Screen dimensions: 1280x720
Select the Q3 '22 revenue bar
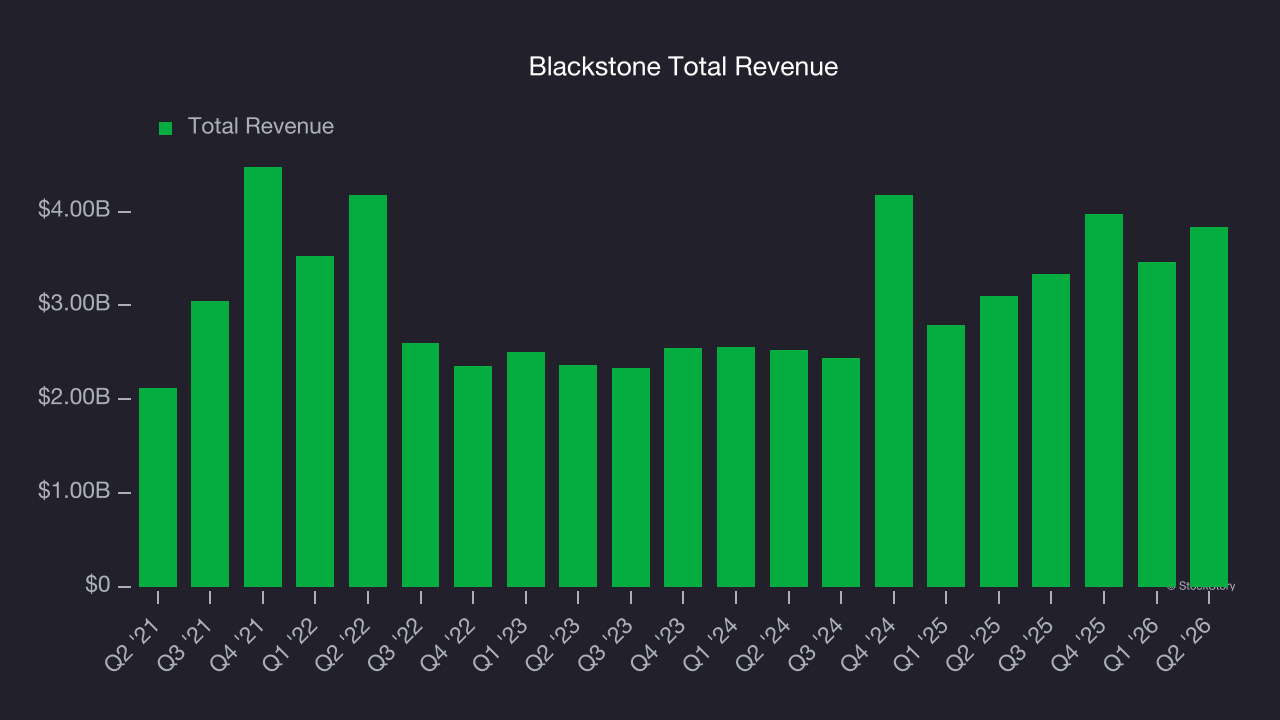tap(420, 465)
